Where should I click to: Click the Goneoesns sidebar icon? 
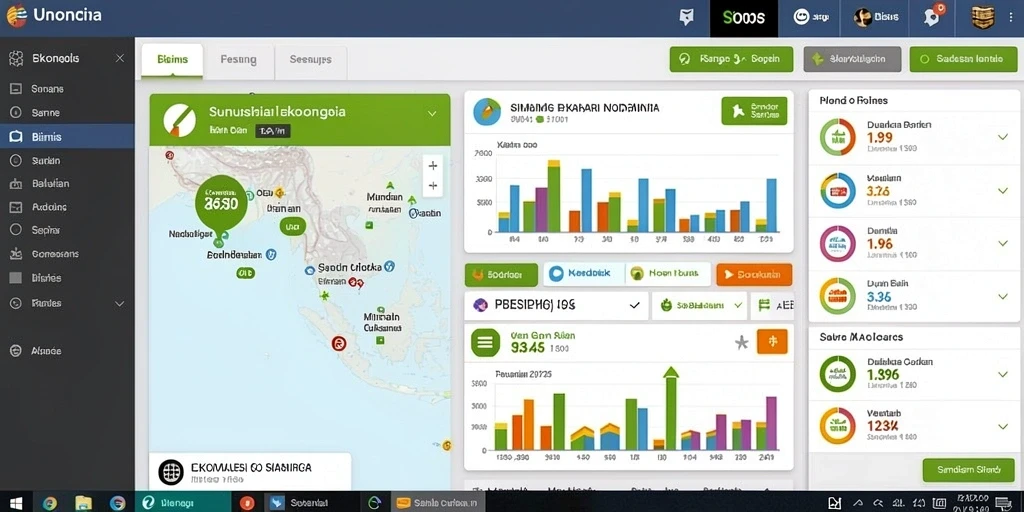coord(16,254)
